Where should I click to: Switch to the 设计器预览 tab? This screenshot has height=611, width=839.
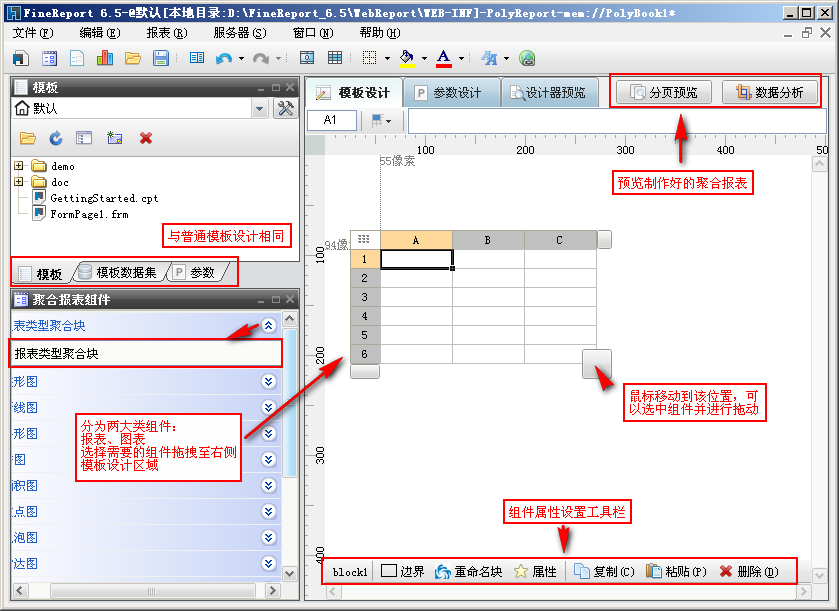(x=549, y=93)
